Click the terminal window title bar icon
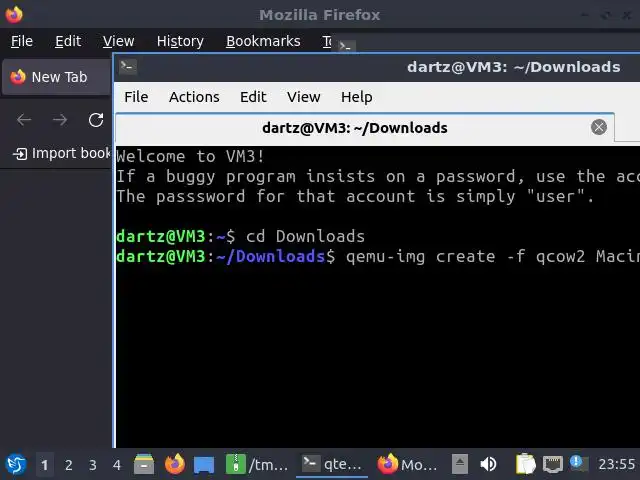This screenshot has height=480, width=640. click(128, 66)
